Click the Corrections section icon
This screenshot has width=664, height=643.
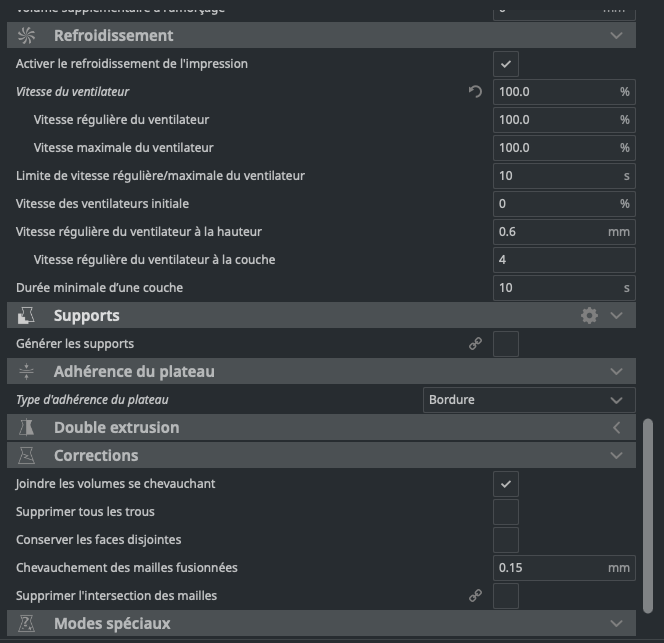point(27,456)
